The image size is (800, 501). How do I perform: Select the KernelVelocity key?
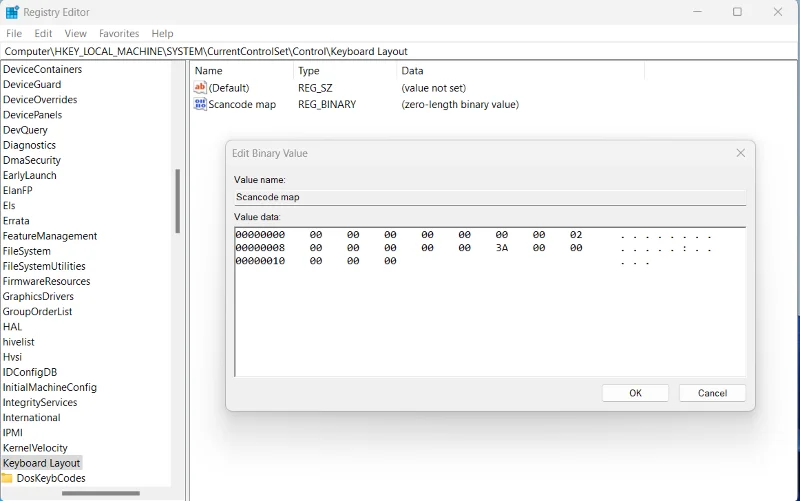(35, 448)
